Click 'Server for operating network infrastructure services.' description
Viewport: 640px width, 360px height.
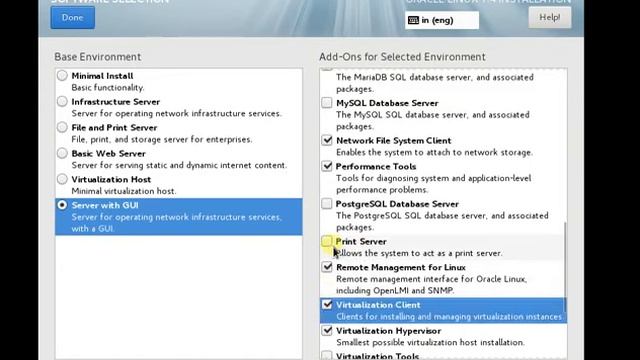tap(177, 113)
